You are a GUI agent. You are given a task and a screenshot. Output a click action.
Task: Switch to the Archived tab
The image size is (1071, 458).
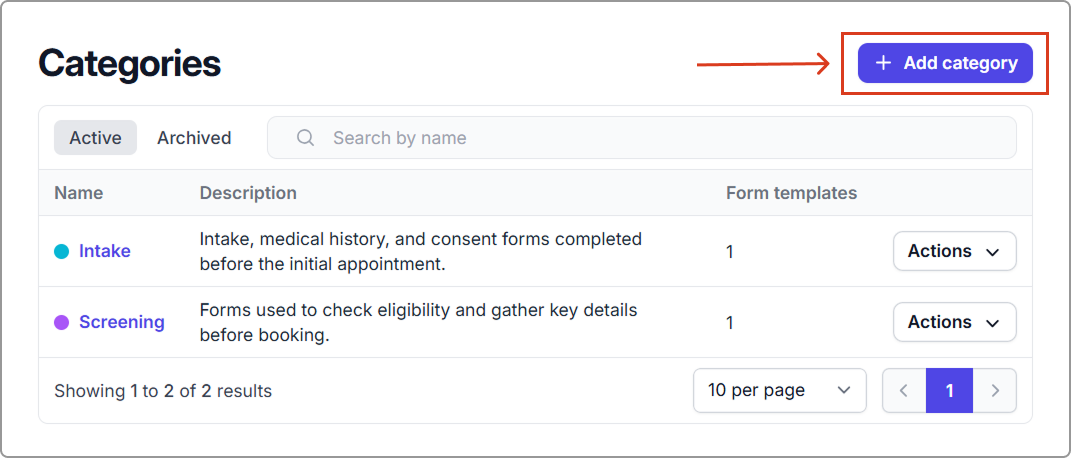tap(194, 138)
